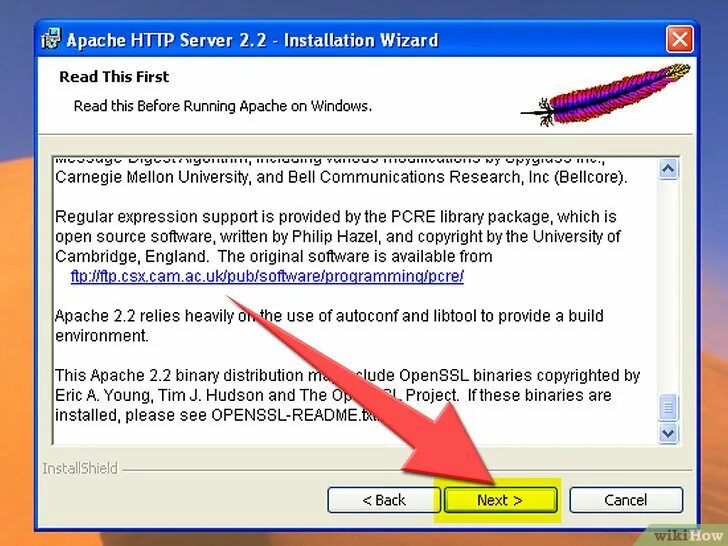Click the Apache feather logo

point(605,95)
